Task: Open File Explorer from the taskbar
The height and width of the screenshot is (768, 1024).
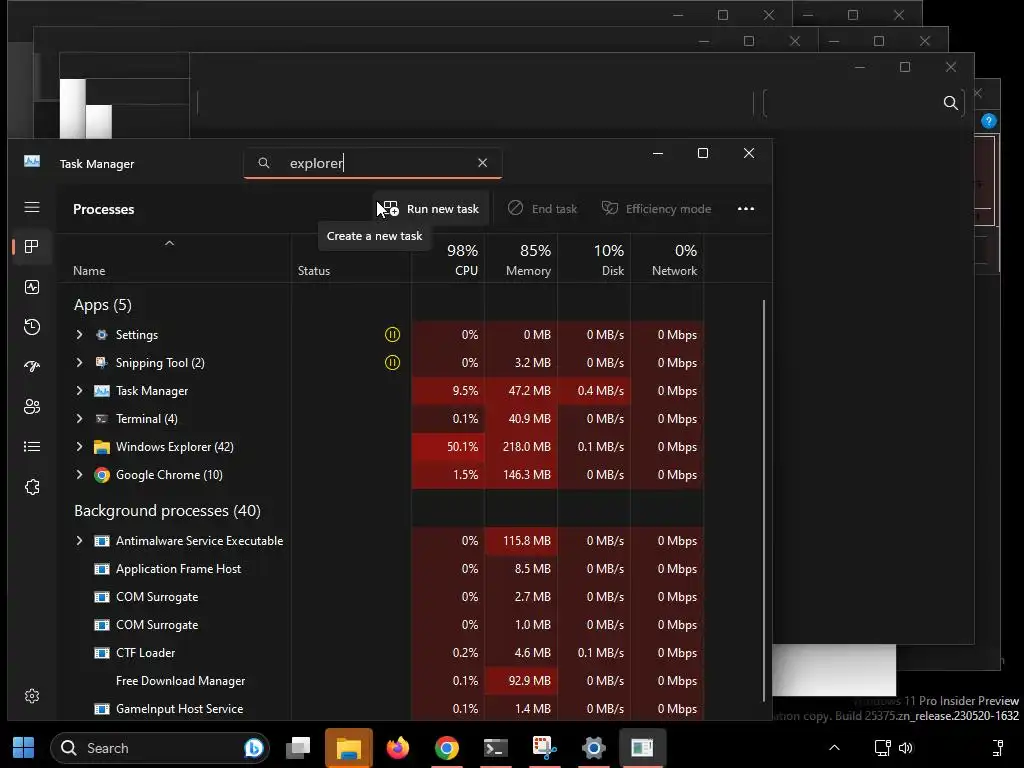Action: pos(349,748)
